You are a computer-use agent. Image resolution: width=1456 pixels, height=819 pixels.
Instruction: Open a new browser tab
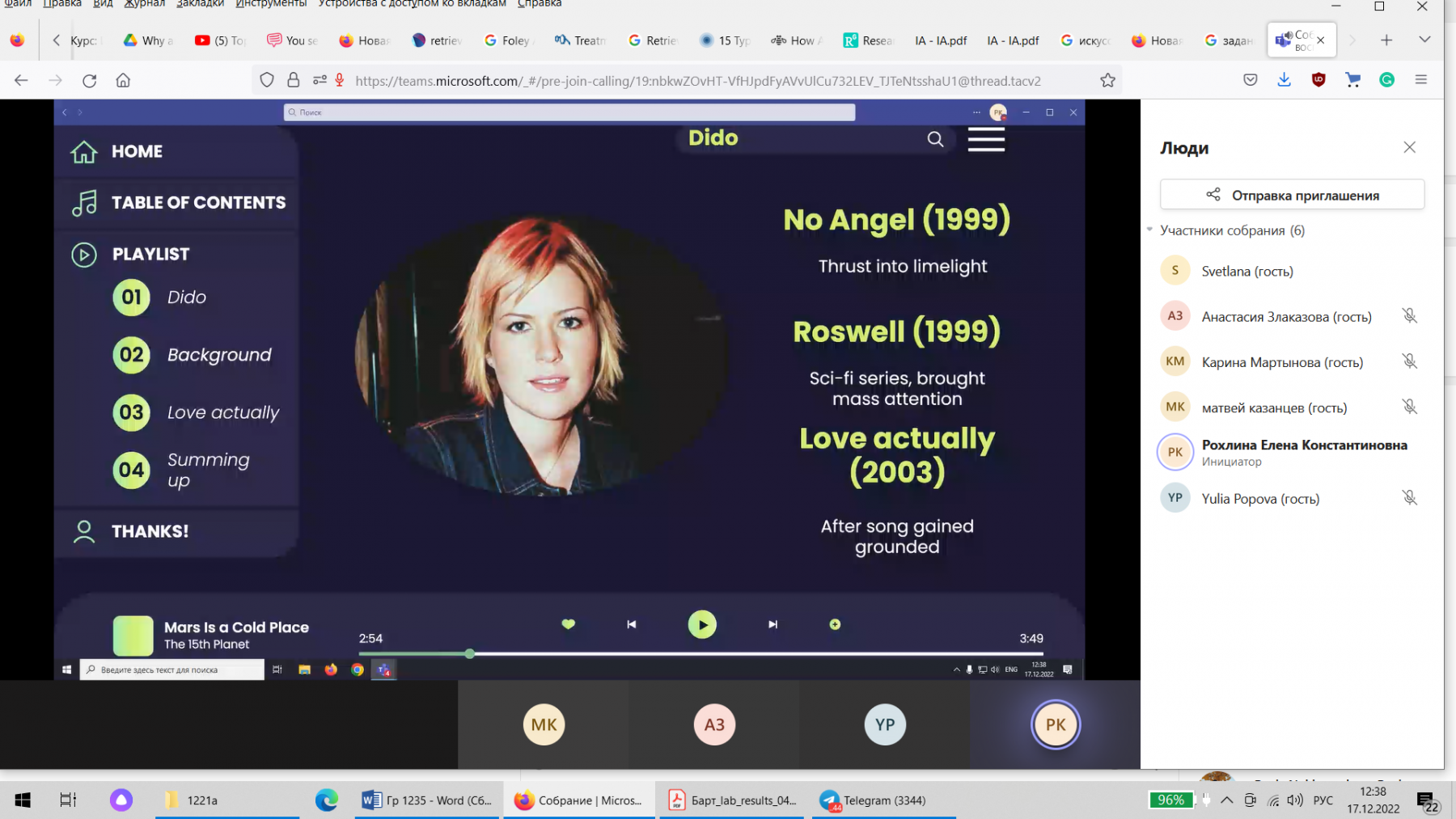tap(1386, 40)
